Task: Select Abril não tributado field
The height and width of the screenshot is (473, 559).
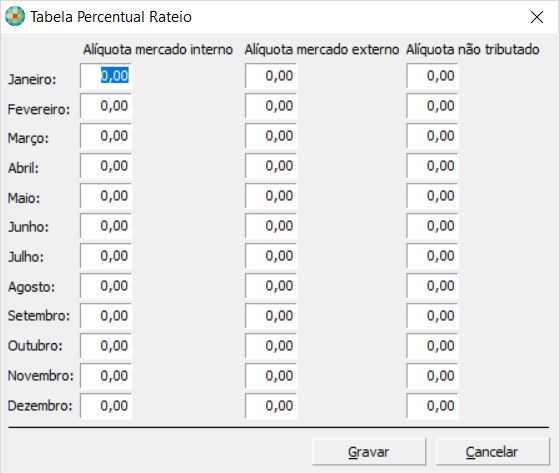Action: point(432,166)
